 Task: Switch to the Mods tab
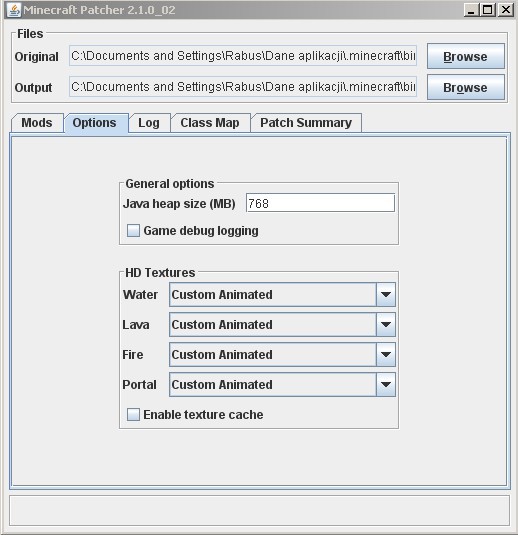click(37, 123)
